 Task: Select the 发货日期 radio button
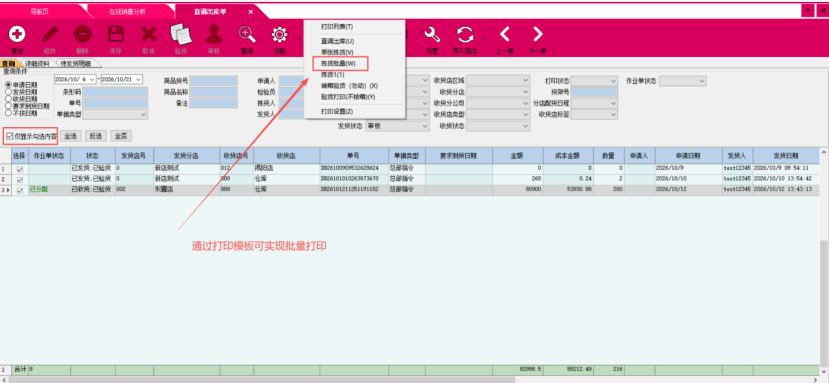pyautogui.click(x=8, y=92)
